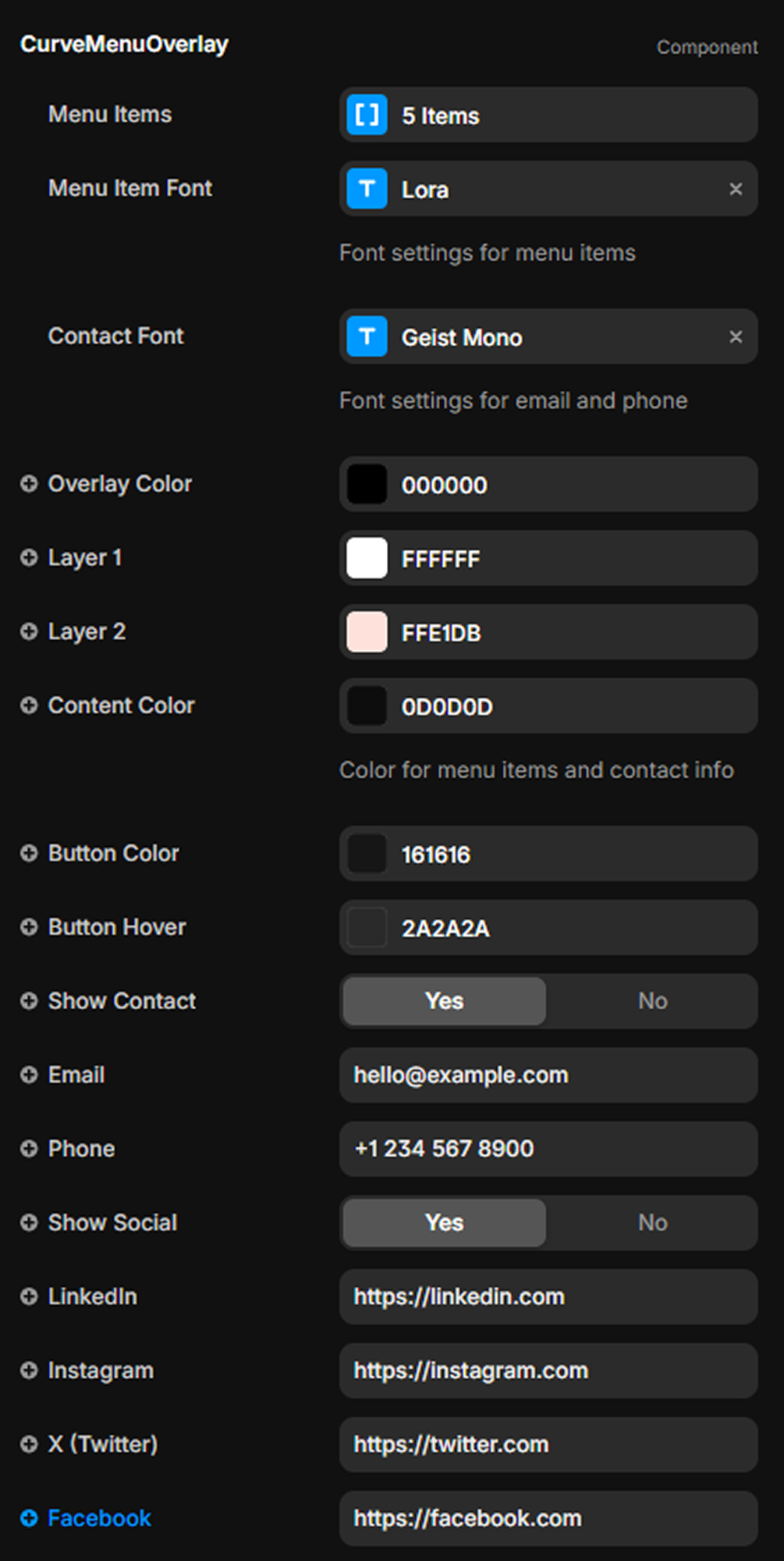
Task: Open the Lora menu item font picker
Action: point(546,189)
